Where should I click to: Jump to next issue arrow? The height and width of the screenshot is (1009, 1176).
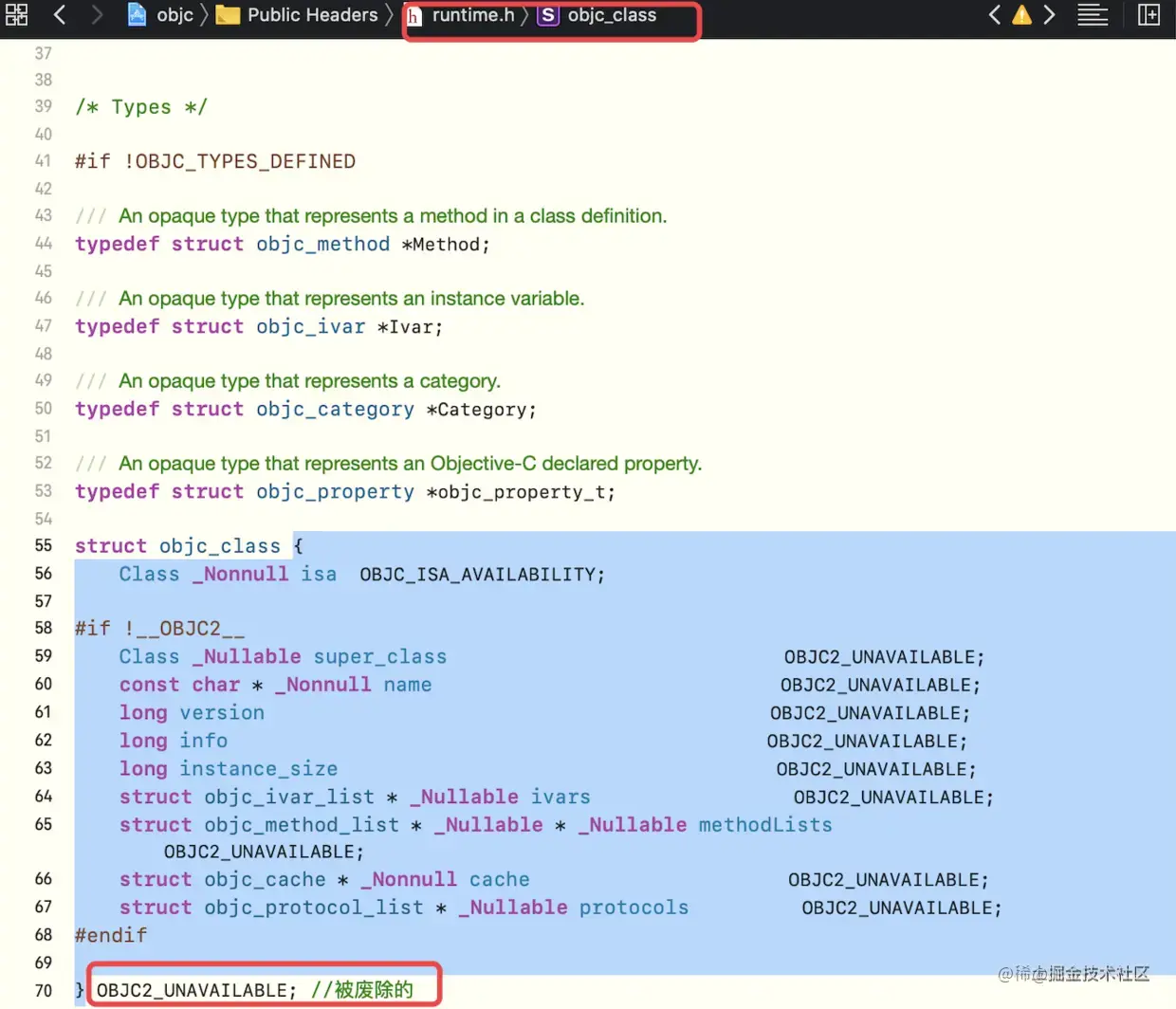(x=1049, y=14)
